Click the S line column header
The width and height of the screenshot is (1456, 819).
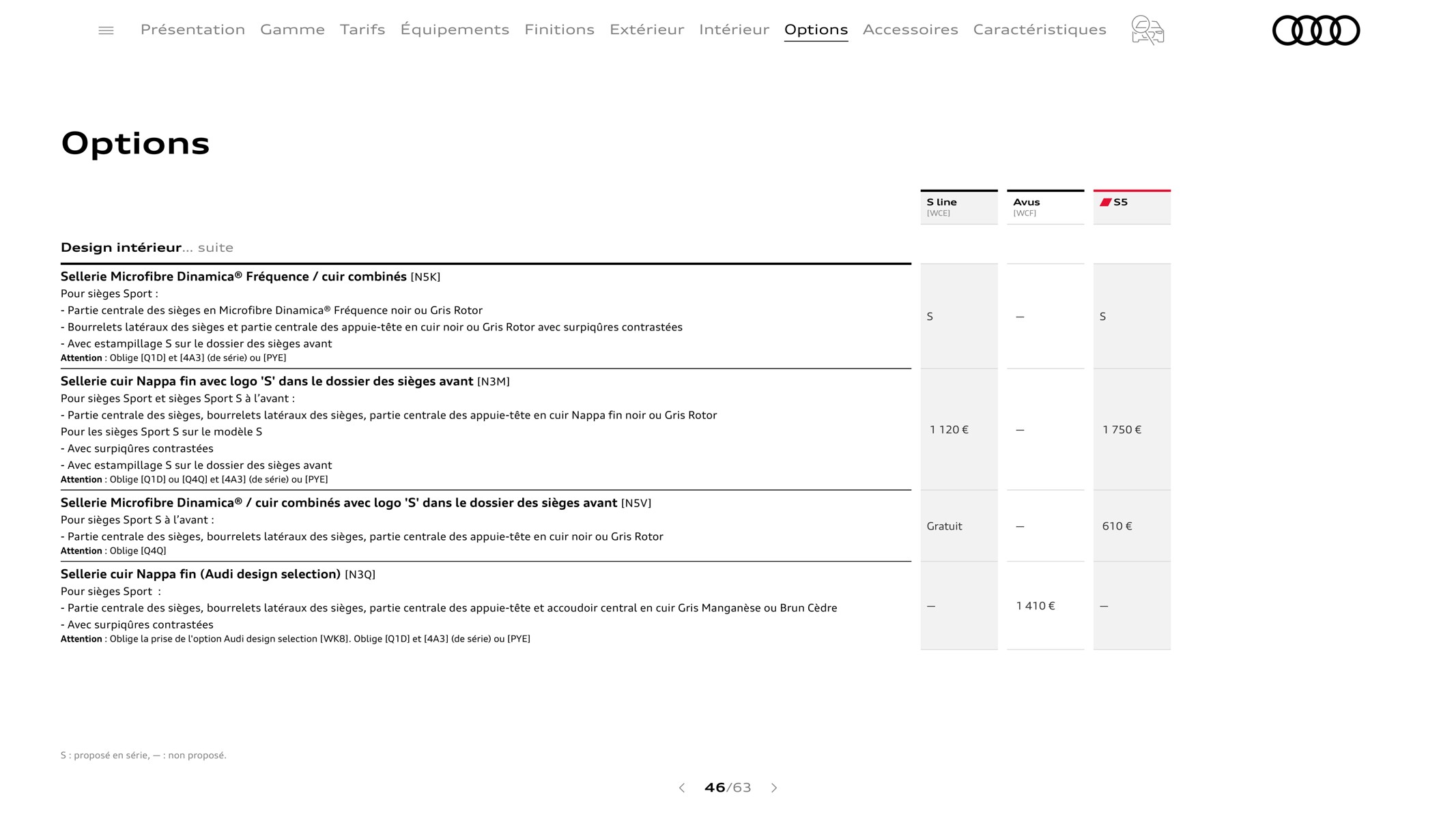959,207
